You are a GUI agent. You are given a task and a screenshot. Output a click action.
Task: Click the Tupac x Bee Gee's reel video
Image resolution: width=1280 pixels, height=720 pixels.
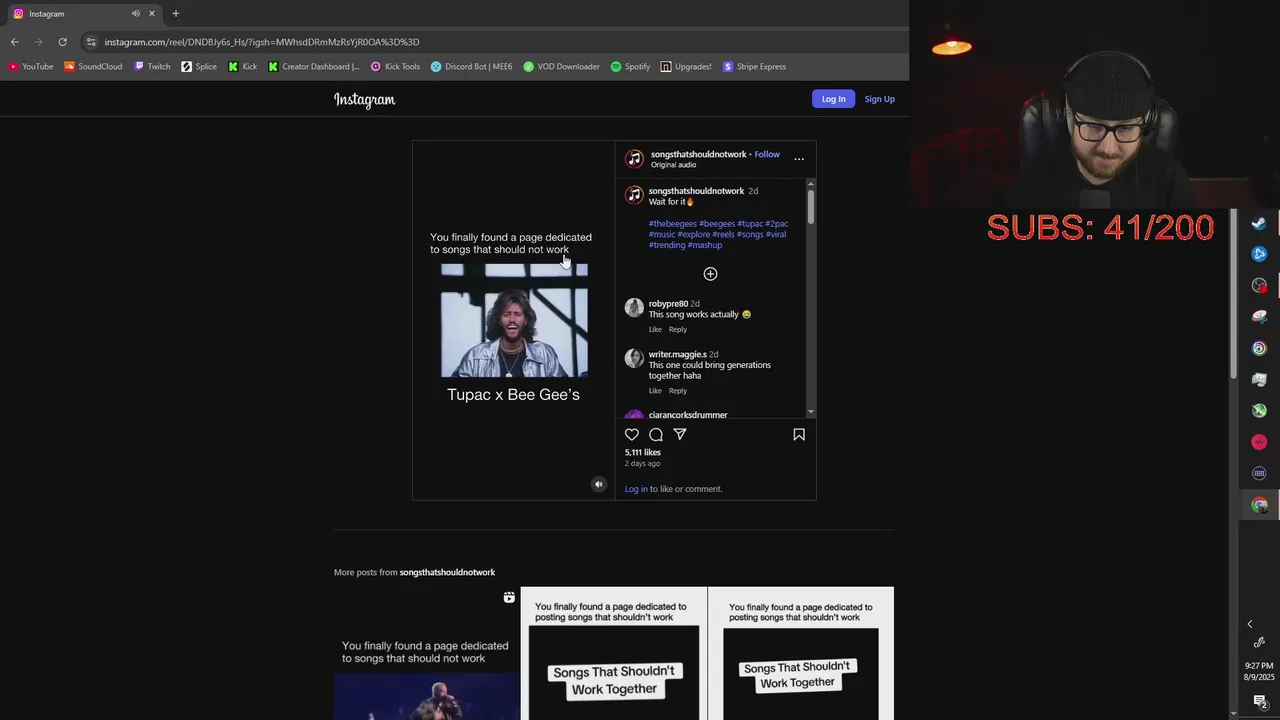514,320
